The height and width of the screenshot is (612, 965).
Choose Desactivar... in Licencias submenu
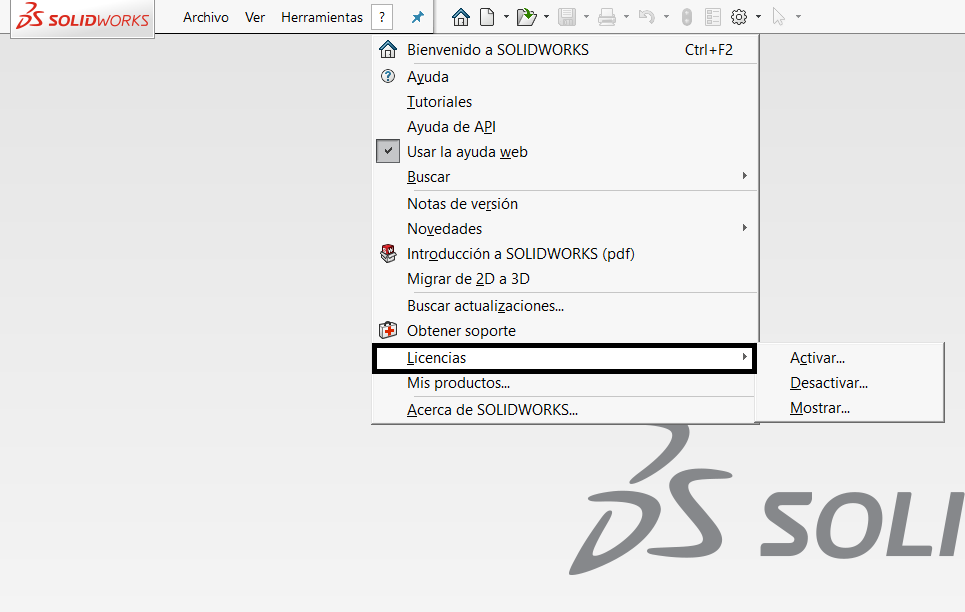pos(849,383)
